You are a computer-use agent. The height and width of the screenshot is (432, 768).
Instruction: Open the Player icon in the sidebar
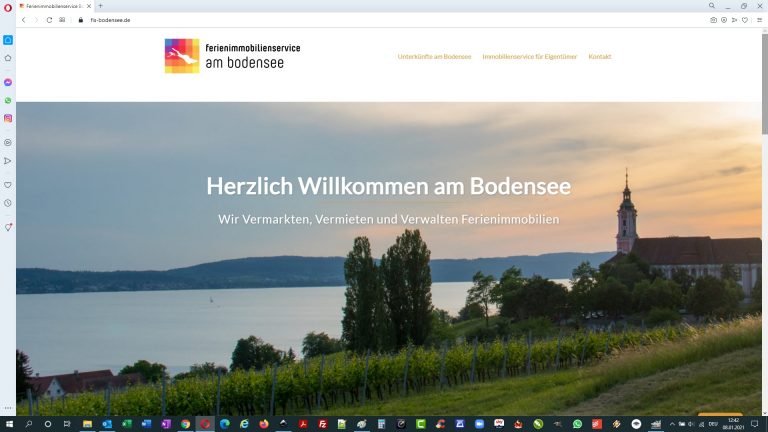8,143
